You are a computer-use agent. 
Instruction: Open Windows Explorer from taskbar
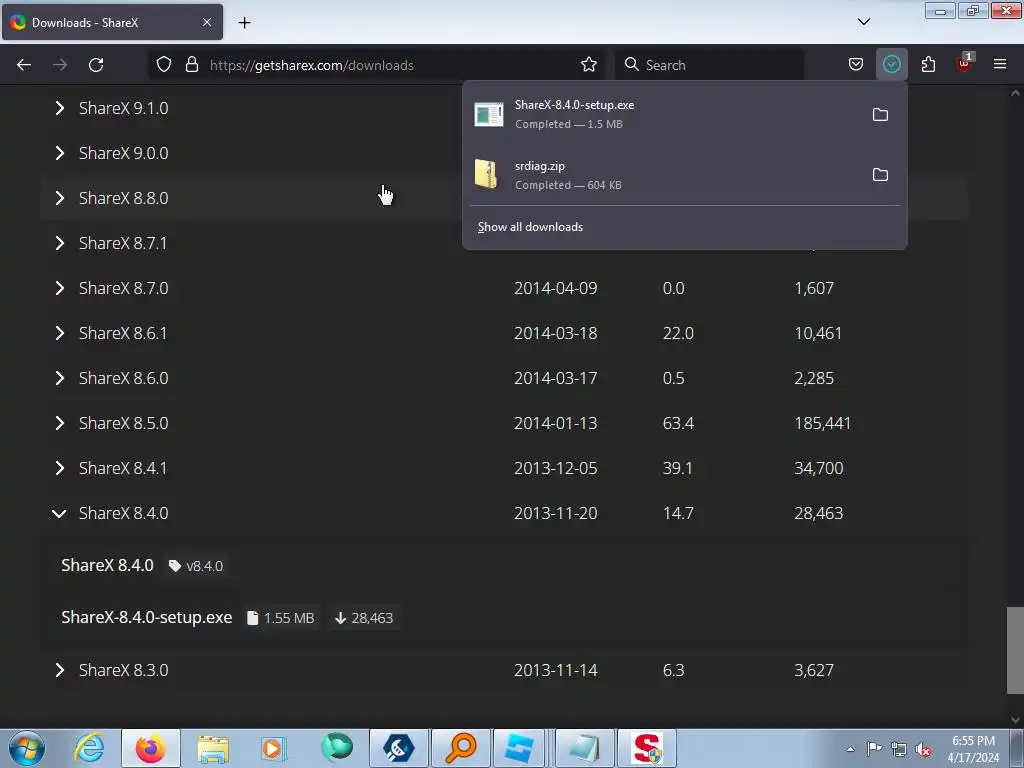click(x=213, y=748)
